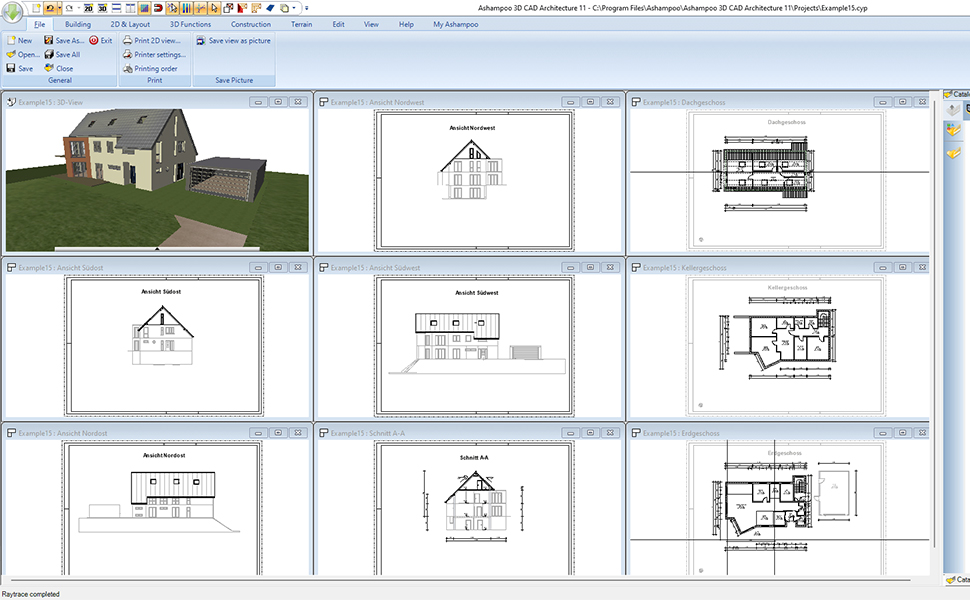Go to the Terrain ribbon tab
The width and height of the screenshot is (970, 600).
point(301,24)
